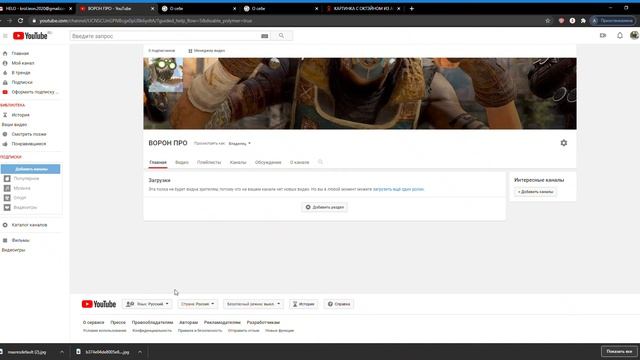Click the Видеоигры channel icon in sidebar

(7, 207)
